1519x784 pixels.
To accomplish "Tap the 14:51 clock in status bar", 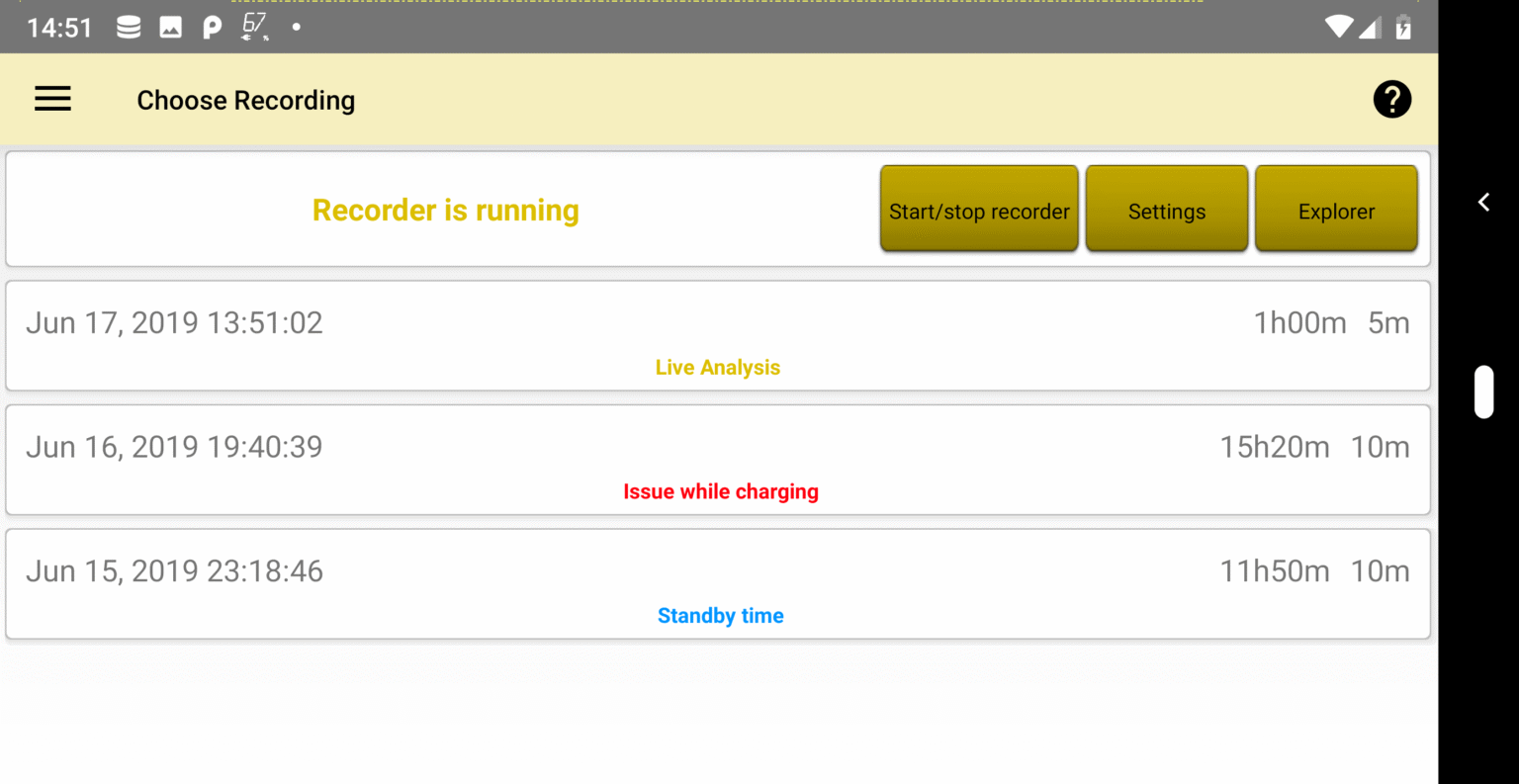I will (59, 28).
